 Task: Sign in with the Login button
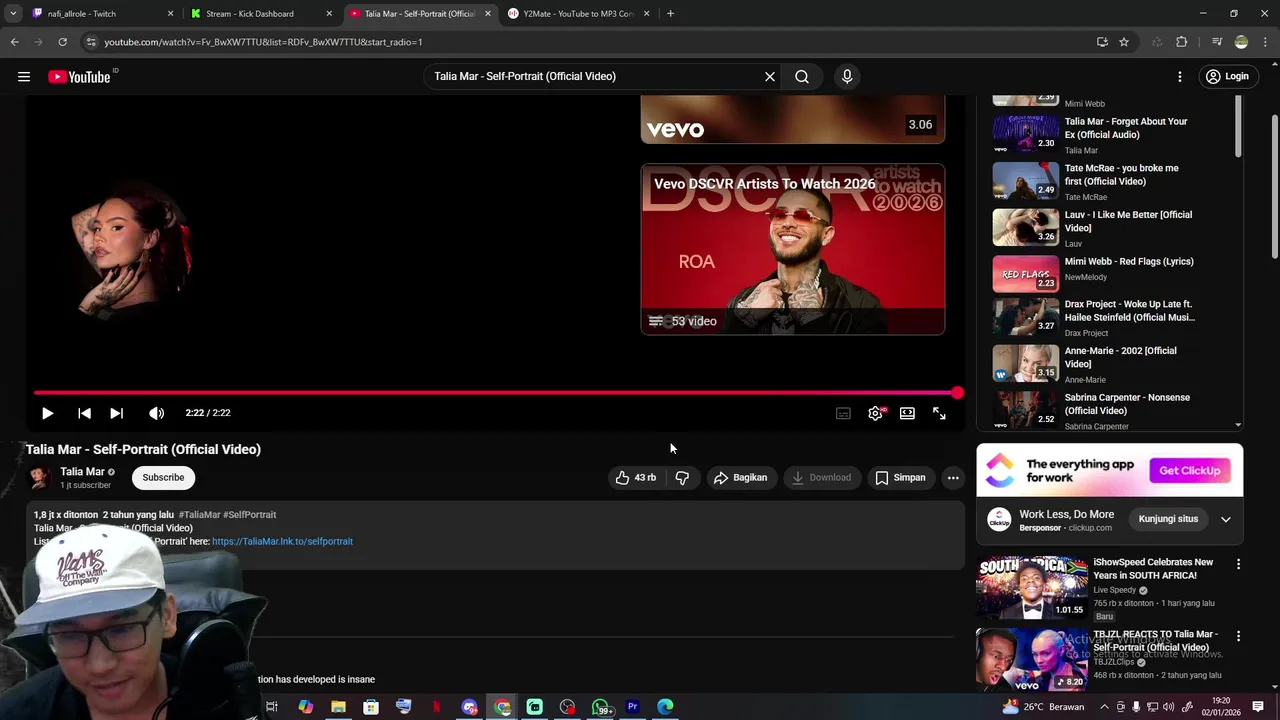pos(1227,76)
